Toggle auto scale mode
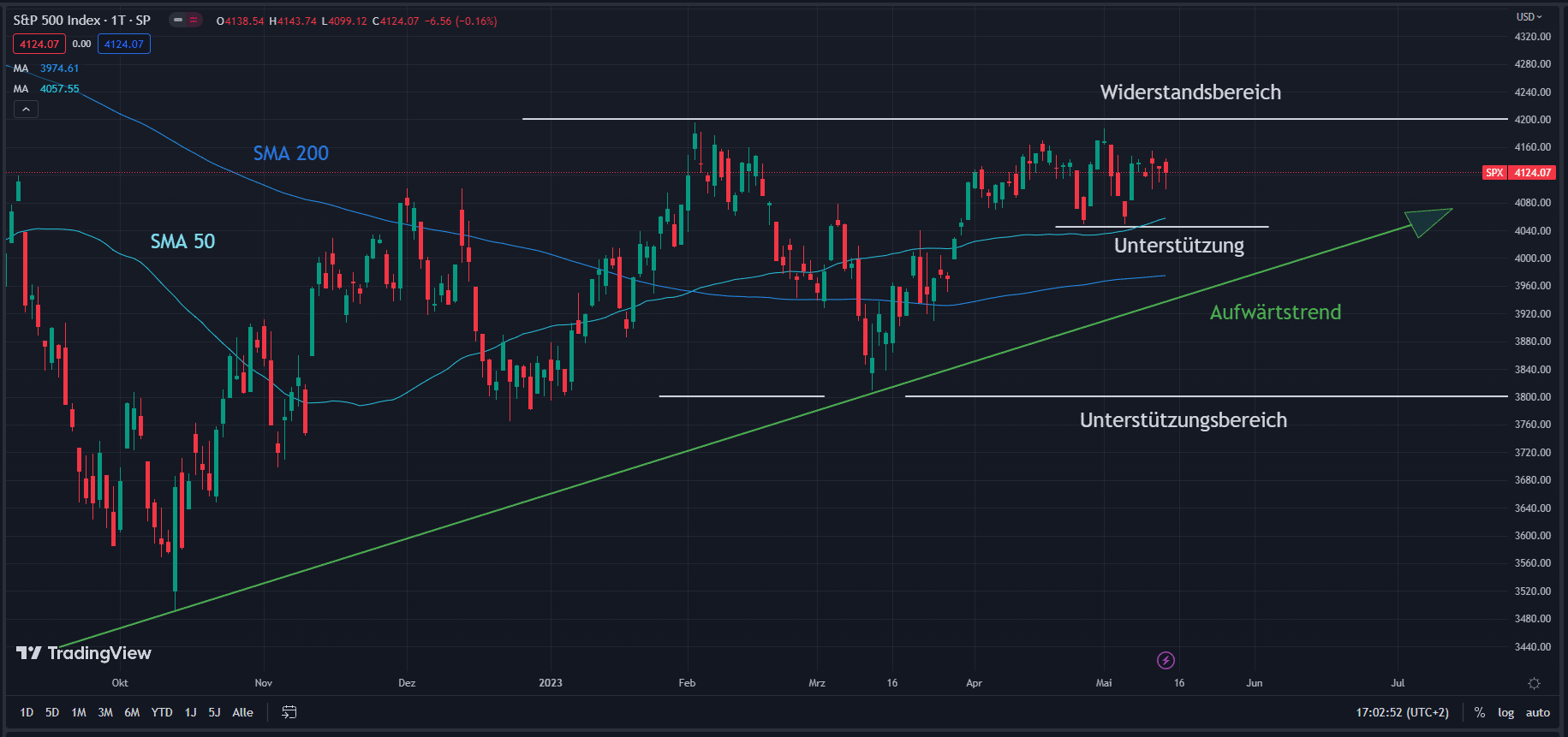The width and height of the screenshot is (1568, 737). coord(1538,712)
